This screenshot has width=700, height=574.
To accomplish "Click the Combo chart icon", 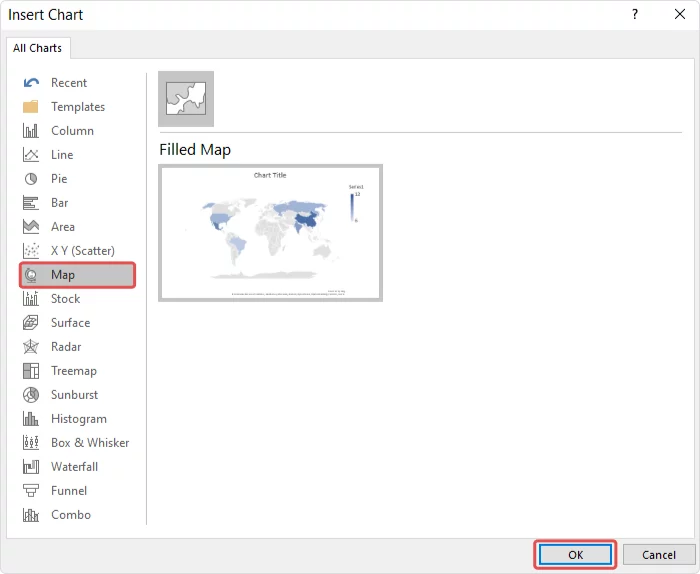I will click(x=31, y=515).
